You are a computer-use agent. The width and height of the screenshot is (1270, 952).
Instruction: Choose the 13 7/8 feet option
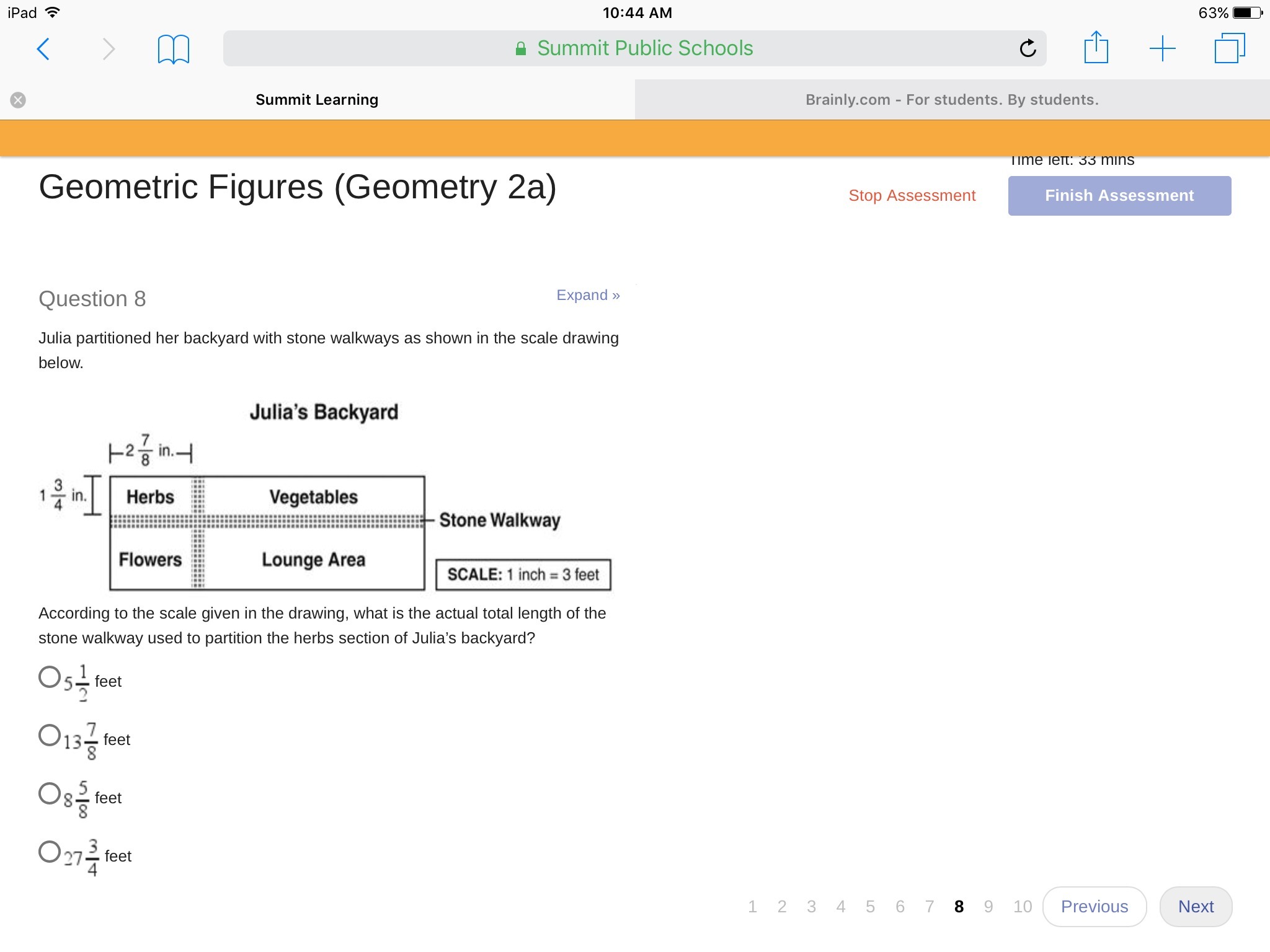(x=50, y=736)
